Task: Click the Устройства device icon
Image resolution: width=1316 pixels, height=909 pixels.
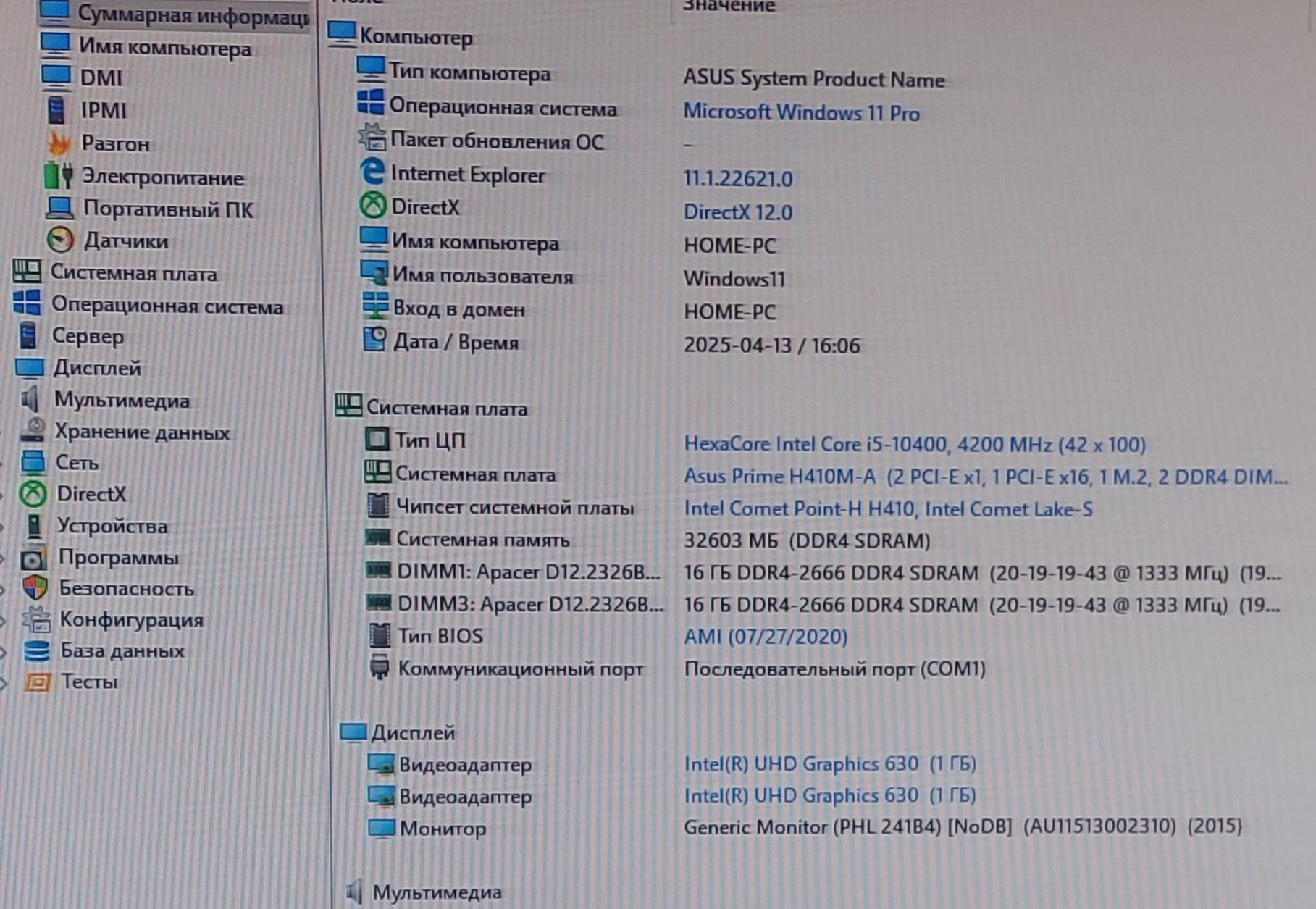Action: click(x=34, y=526)
